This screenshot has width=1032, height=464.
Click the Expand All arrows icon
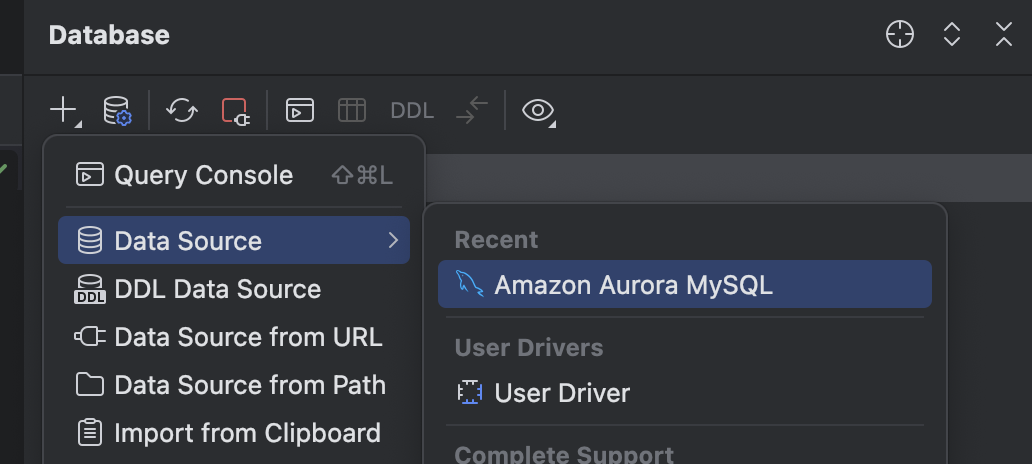click(952, 34)
